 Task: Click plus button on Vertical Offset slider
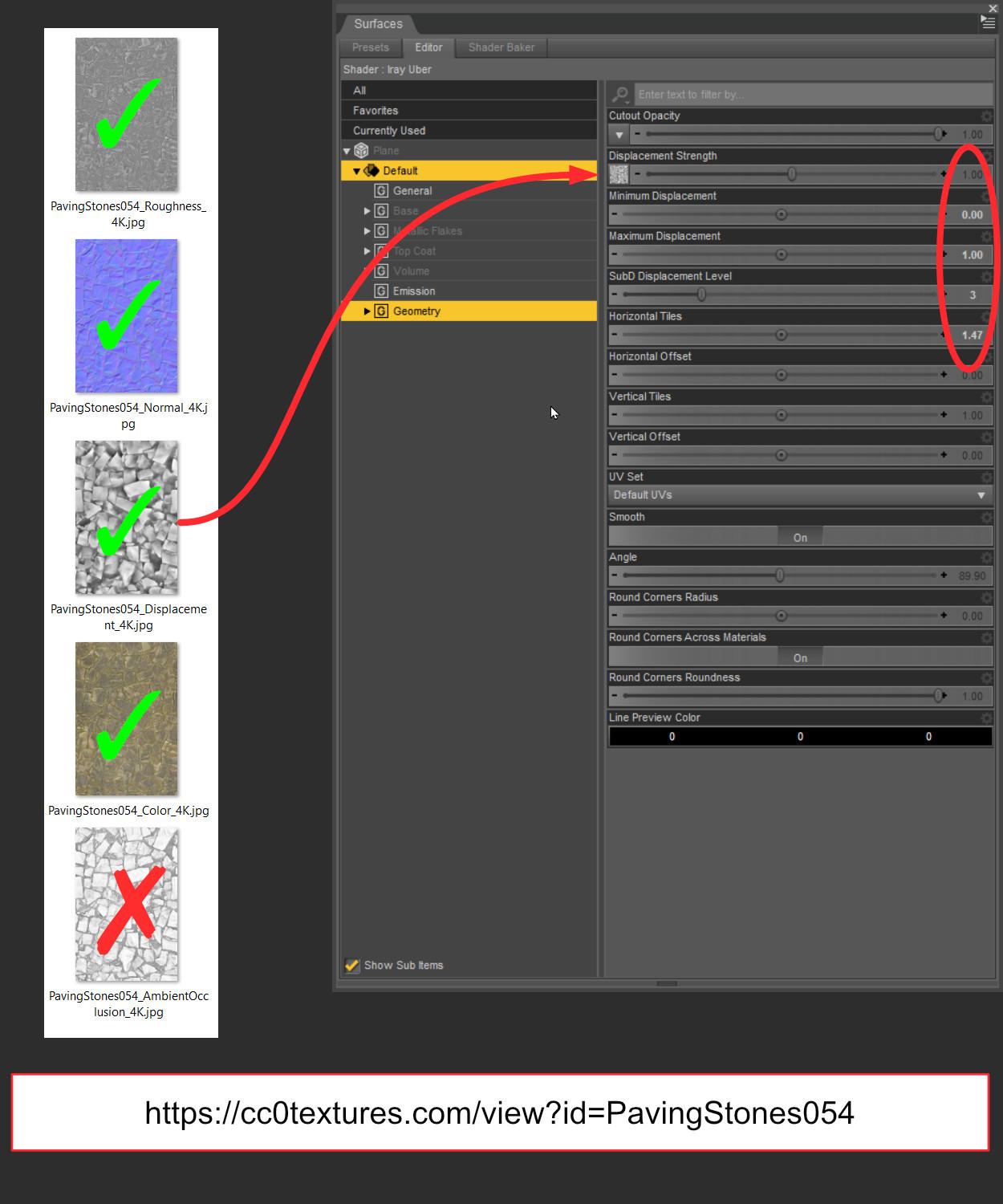pyautogui.click(x=944, y=455)
